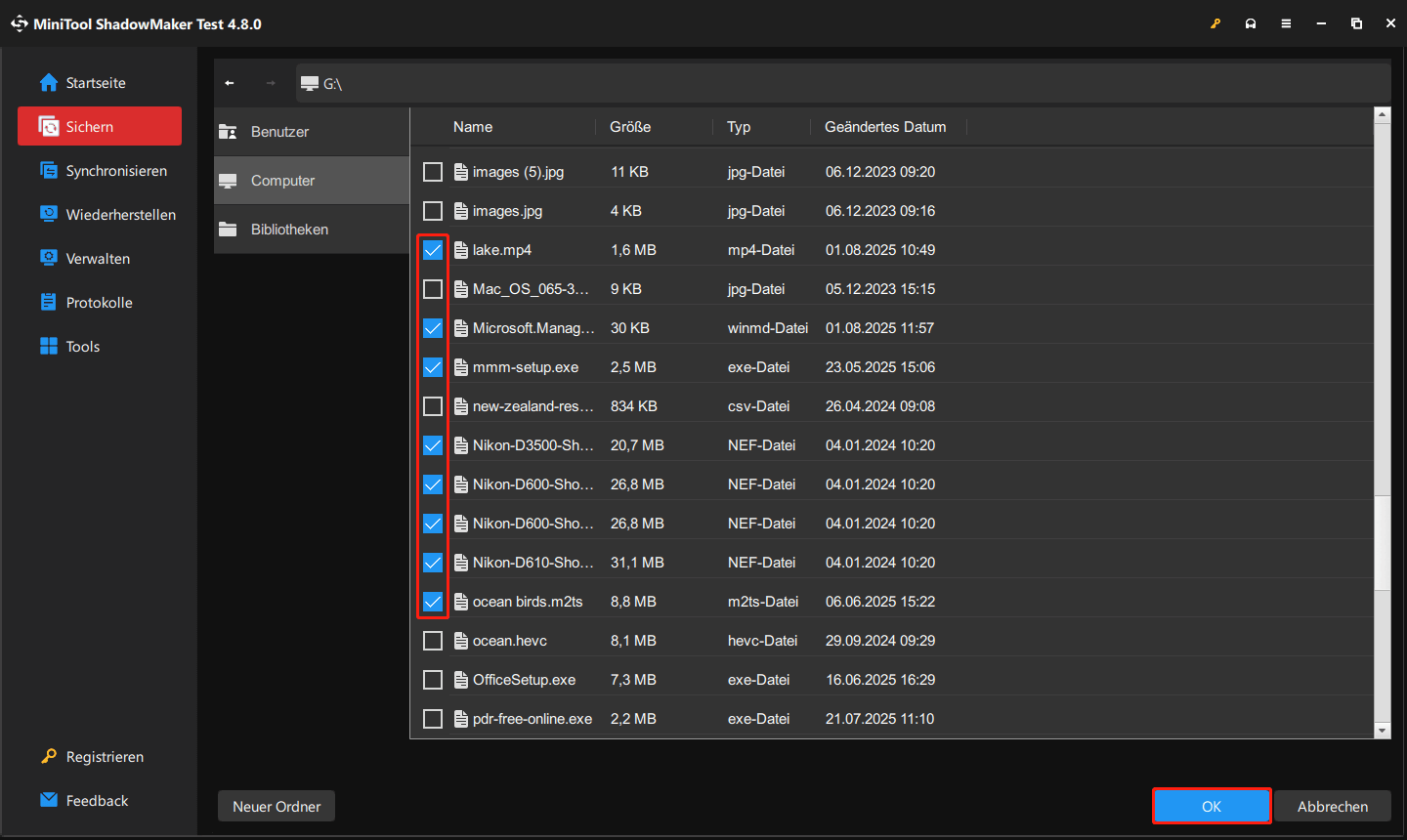The height and width of the screenshot is (840, 1407).
Task: Enable the images (5).jpg checkbox
Action: [433, 172]
